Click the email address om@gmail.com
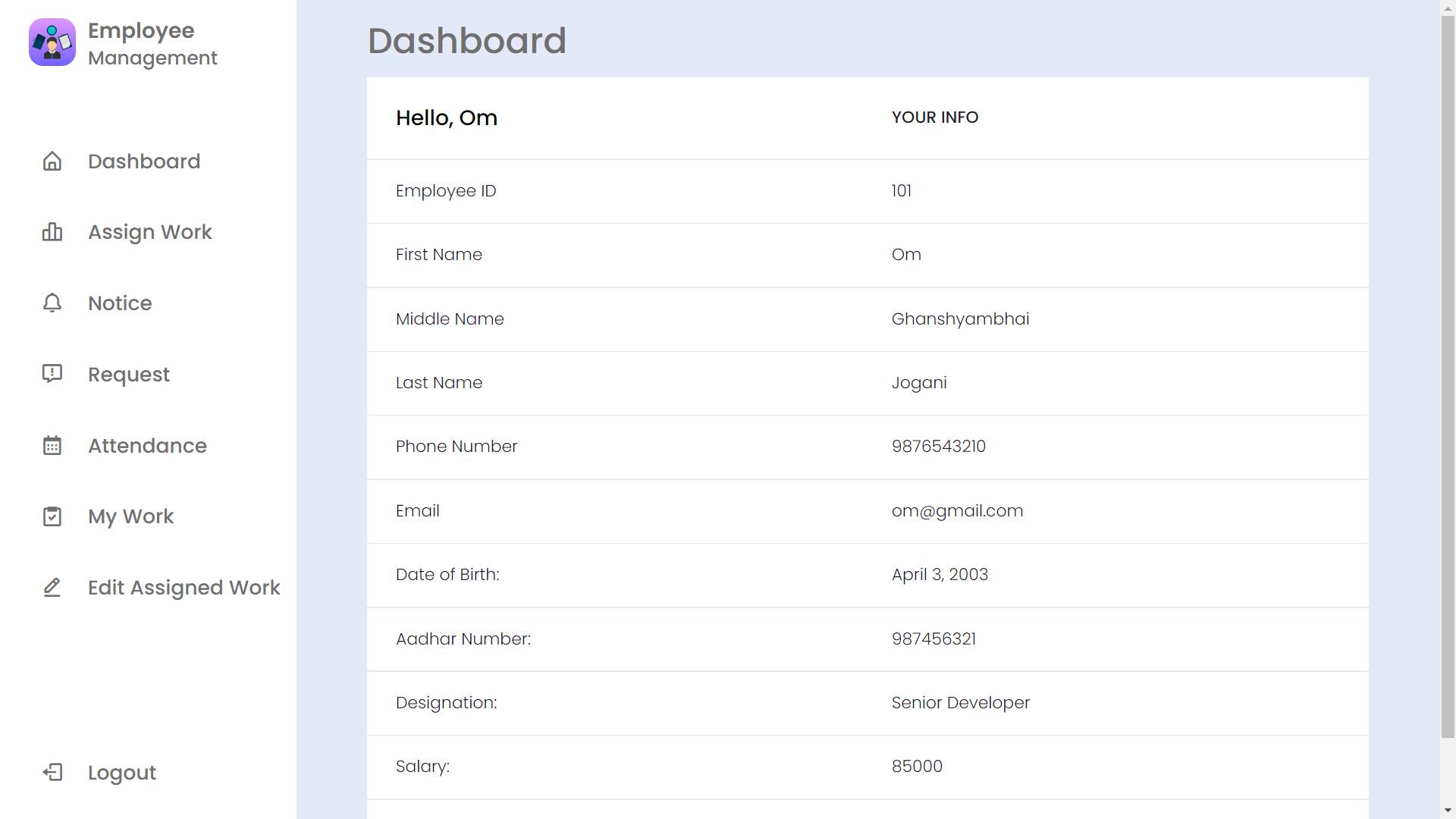The width and height of the screenshot is (1456, 819). (957, 510)
